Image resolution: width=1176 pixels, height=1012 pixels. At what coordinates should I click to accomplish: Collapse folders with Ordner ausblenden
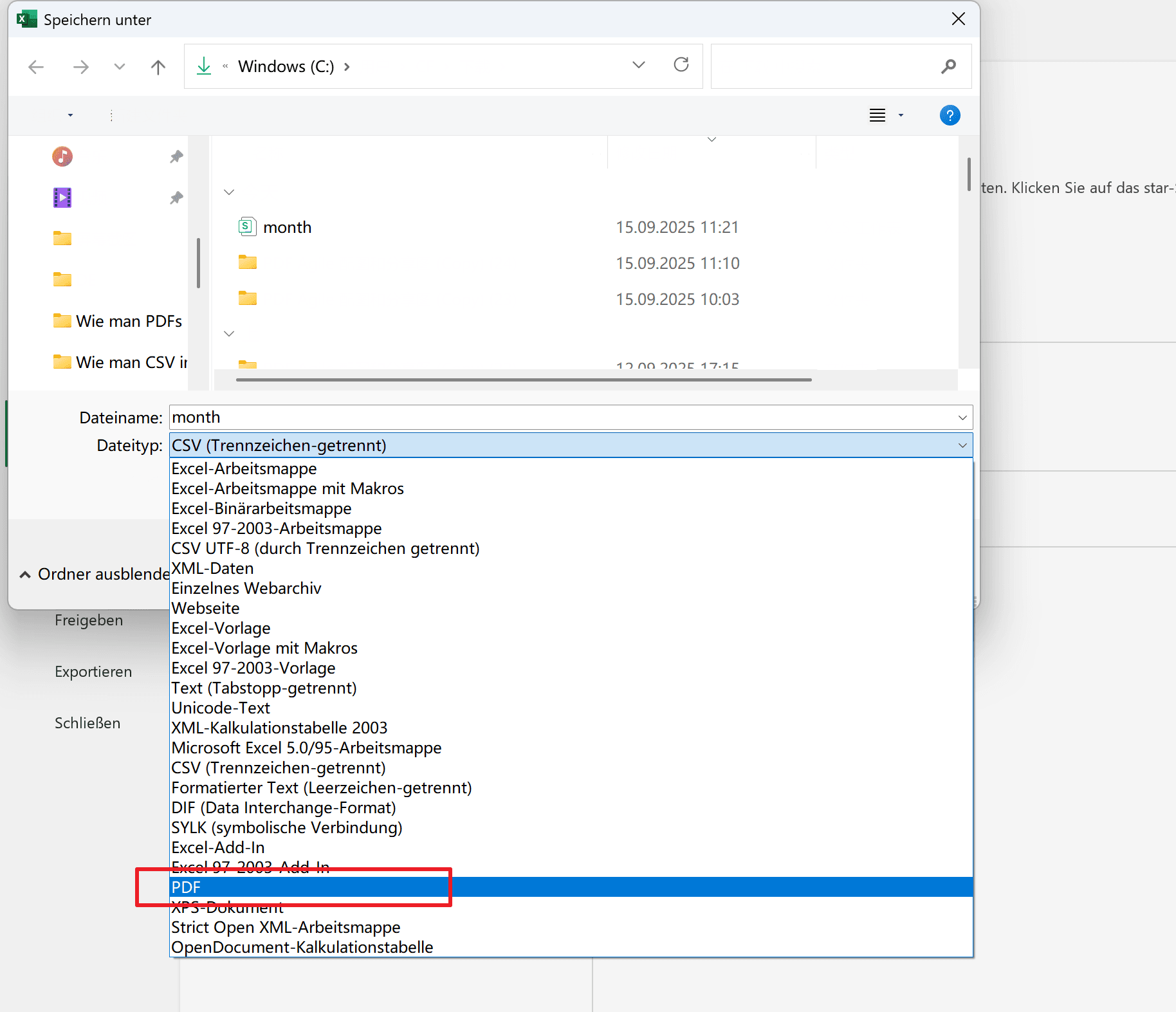click(94, 574)
